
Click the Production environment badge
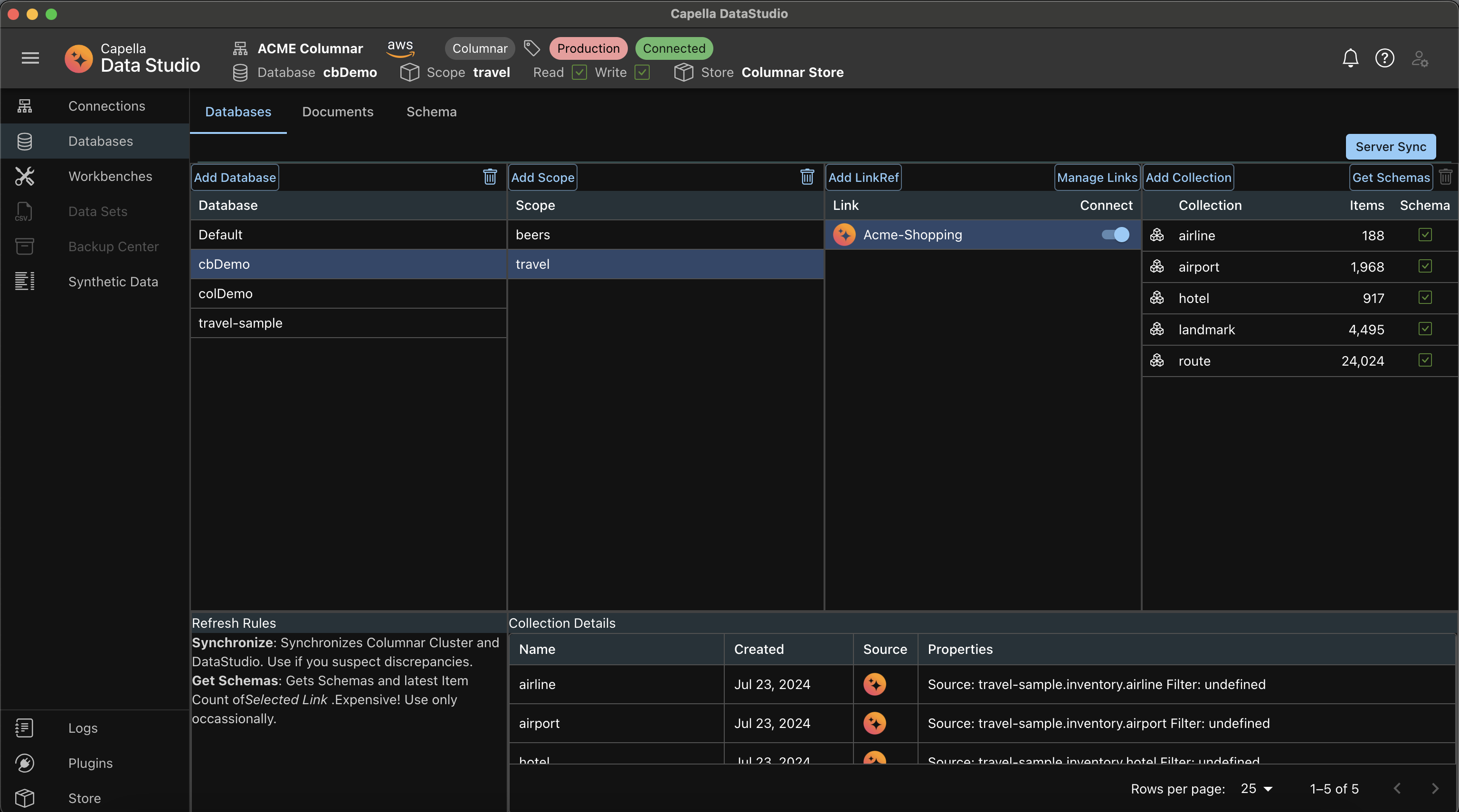[588, 48]
